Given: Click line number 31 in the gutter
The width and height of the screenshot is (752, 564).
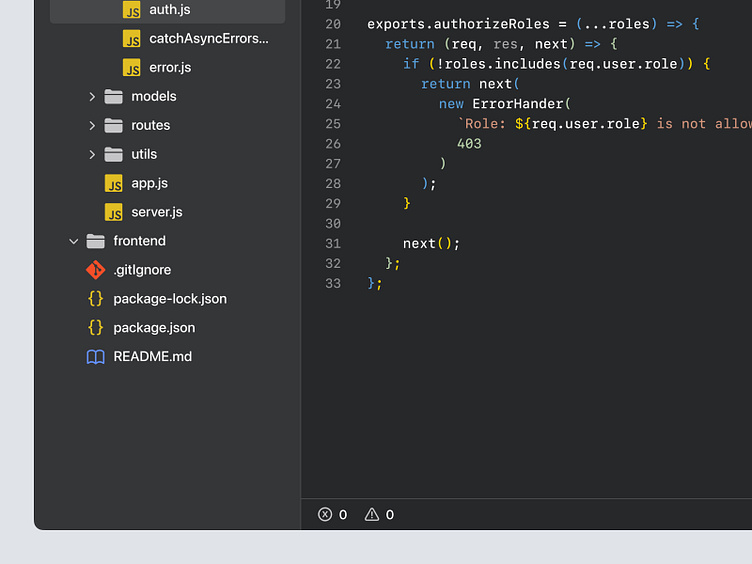Looking at the screenshot, I should point(333,244).
